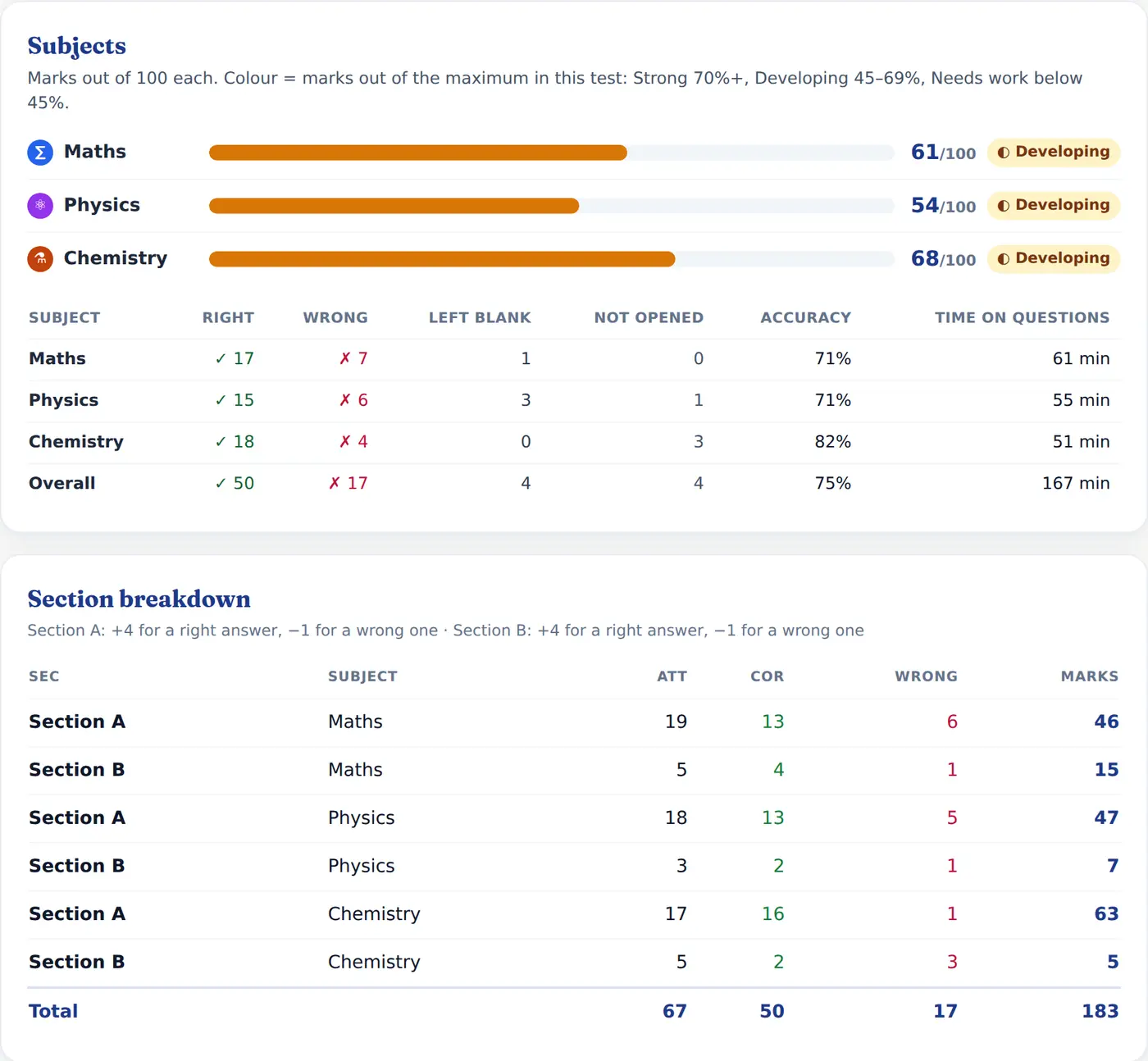Click the Overall wrong count "✗ 17"
The image size is (1148, 1061).
click(348, 484)
